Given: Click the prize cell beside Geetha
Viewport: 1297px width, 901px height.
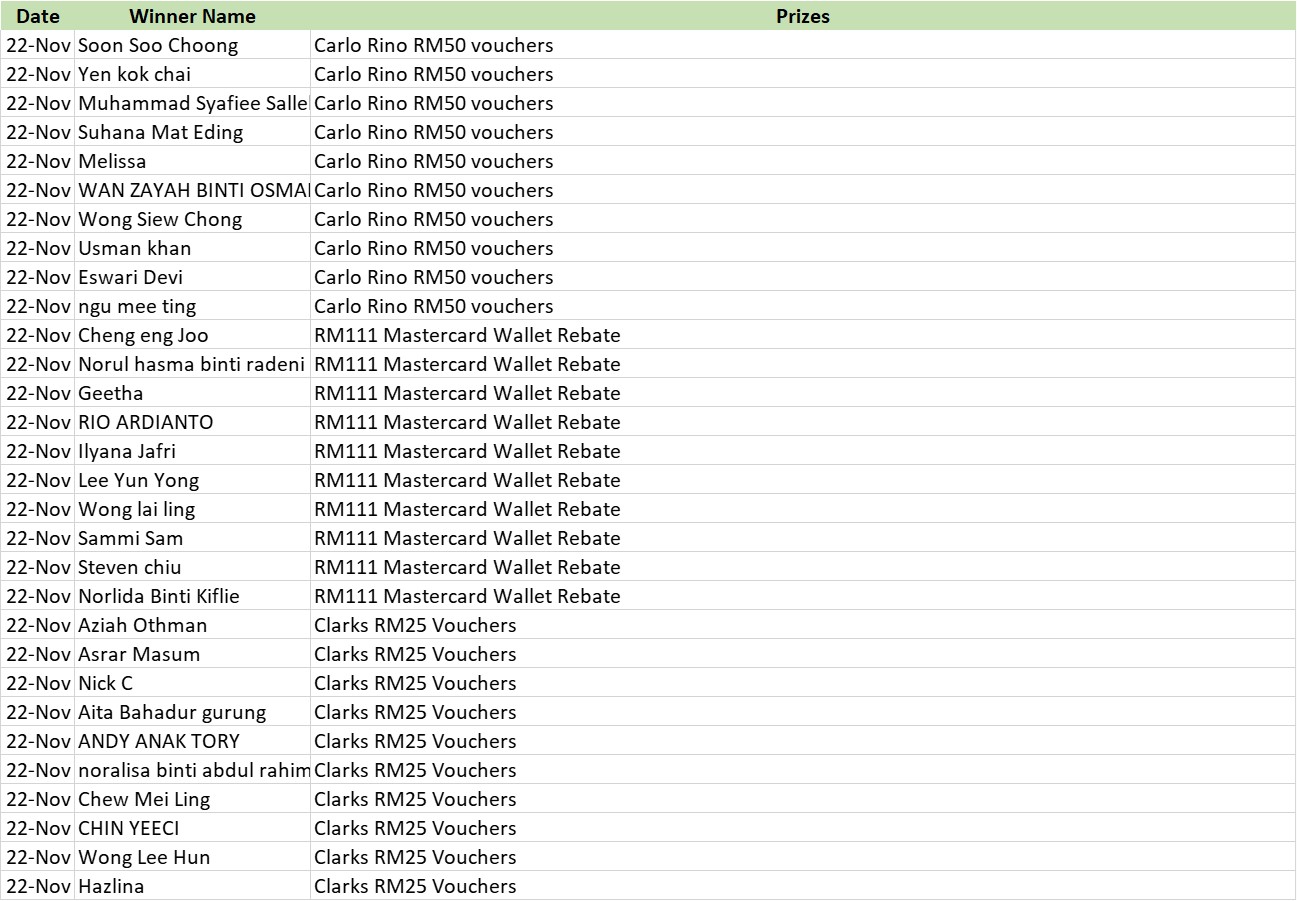Looking at the screenshot, I should pos(467,393).
